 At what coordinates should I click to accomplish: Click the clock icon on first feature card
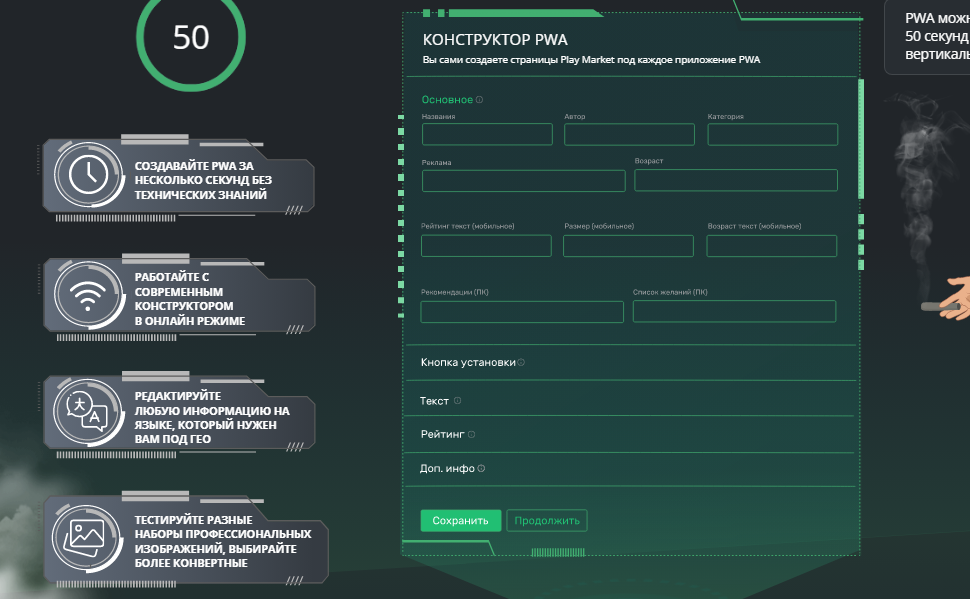coord(88,175)
